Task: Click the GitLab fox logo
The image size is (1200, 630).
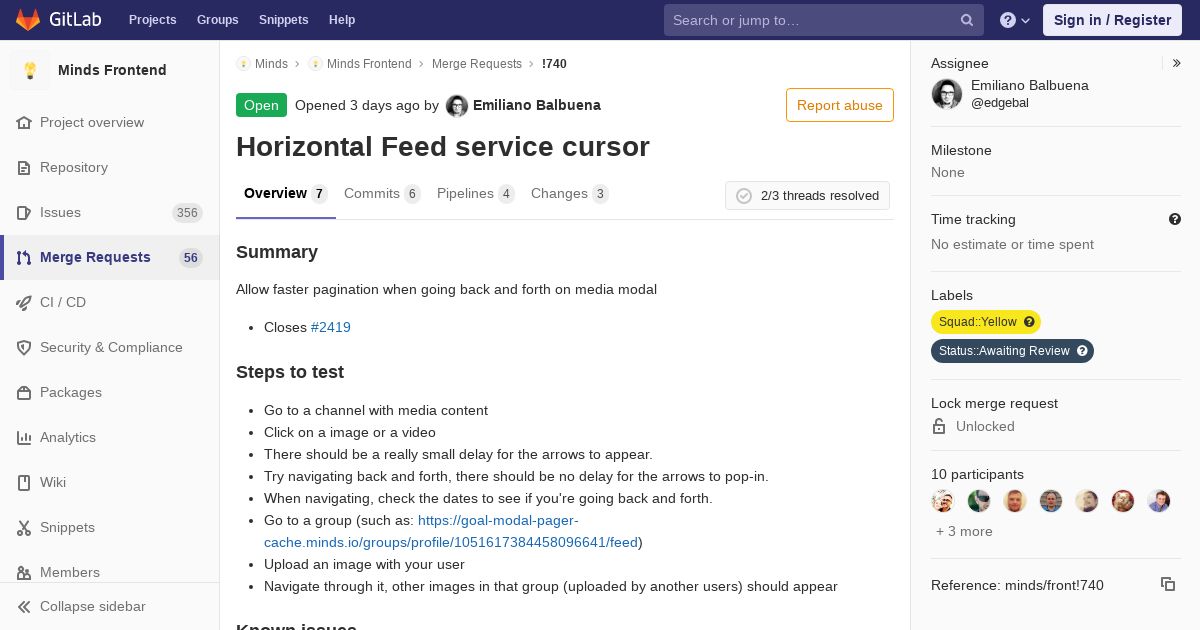Action: [28, 19]
